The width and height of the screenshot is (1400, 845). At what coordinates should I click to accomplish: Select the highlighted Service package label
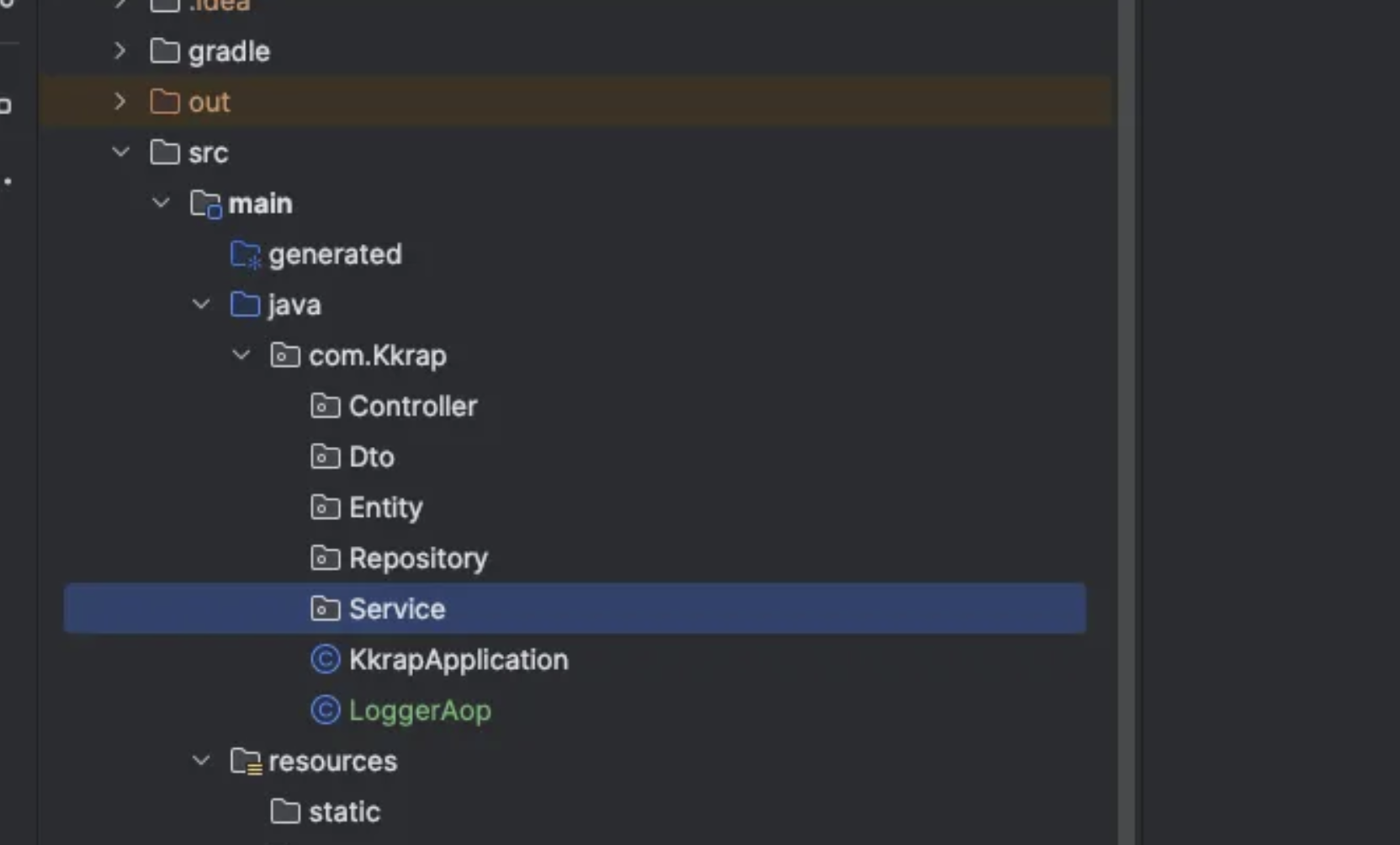(x=397, y=609)
